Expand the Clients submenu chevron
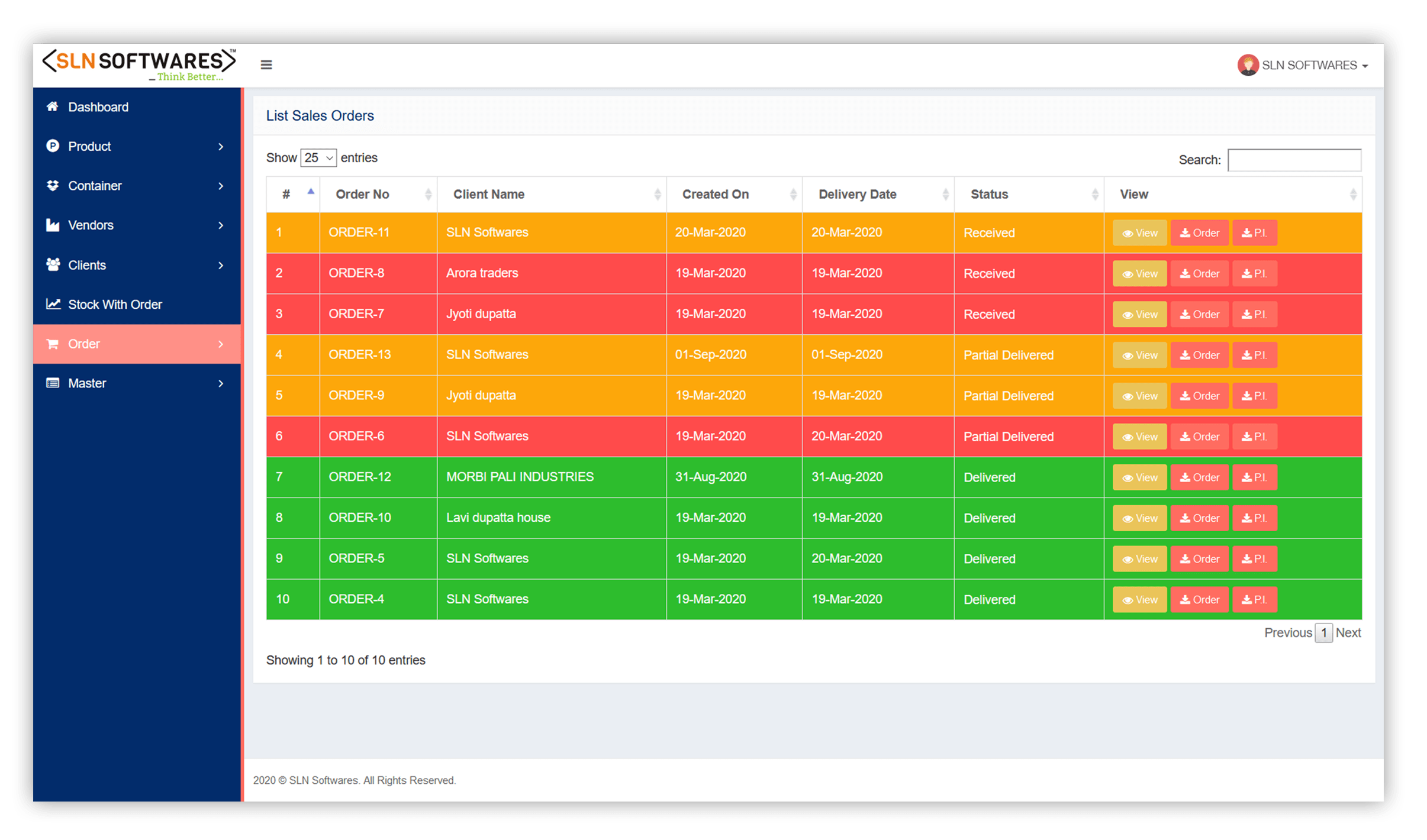Viewport: 1427px width, 840px height. tap(221, 265)
